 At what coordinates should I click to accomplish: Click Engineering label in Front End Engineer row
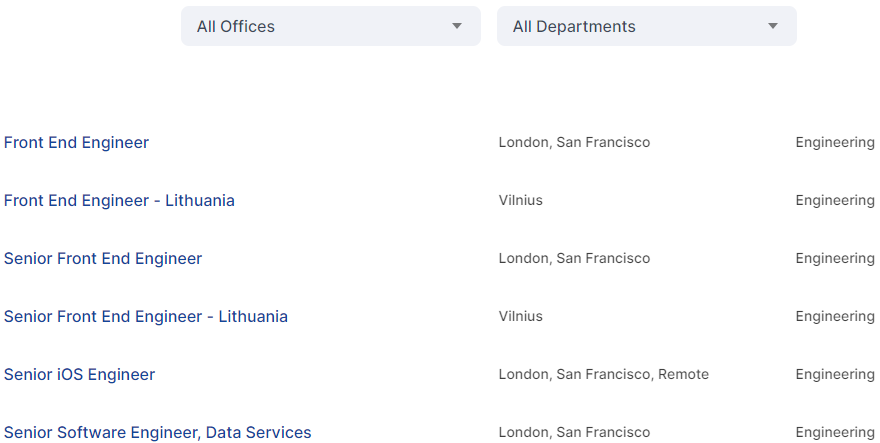click(x=835, y=143)
